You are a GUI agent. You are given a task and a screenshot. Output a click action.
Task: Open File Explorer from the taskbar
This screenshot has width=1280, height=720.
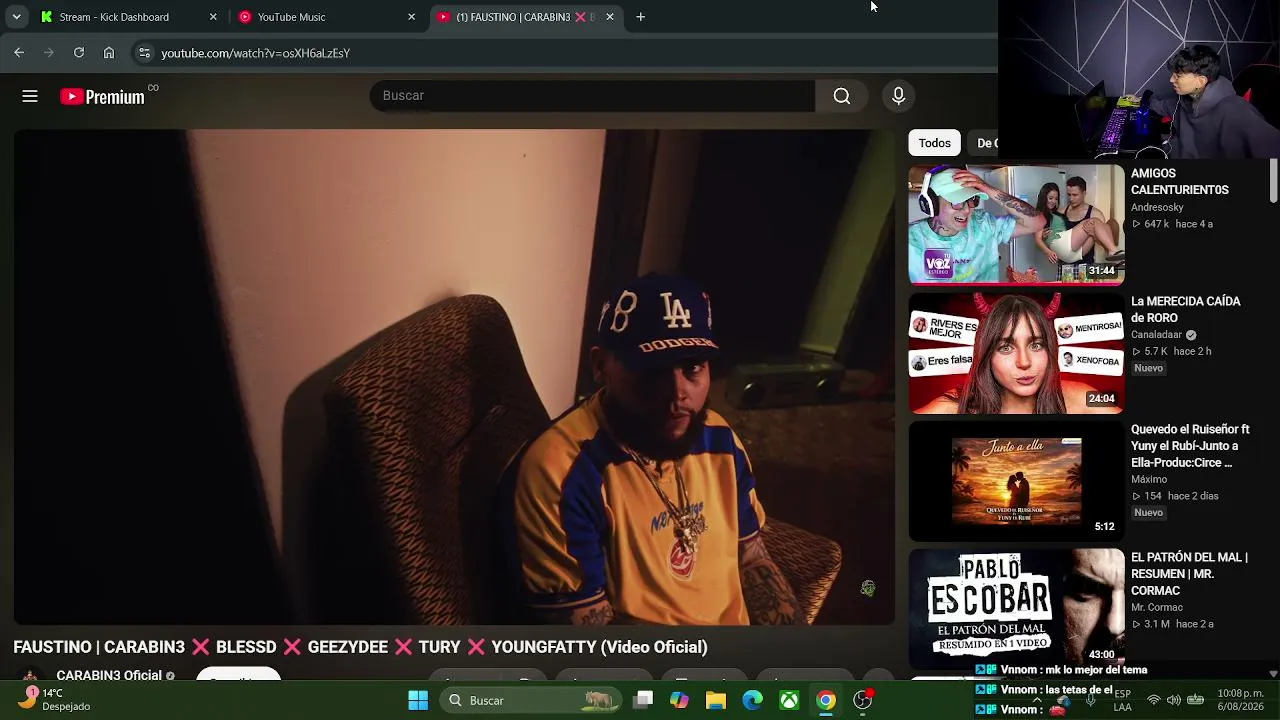pos(716,700)
